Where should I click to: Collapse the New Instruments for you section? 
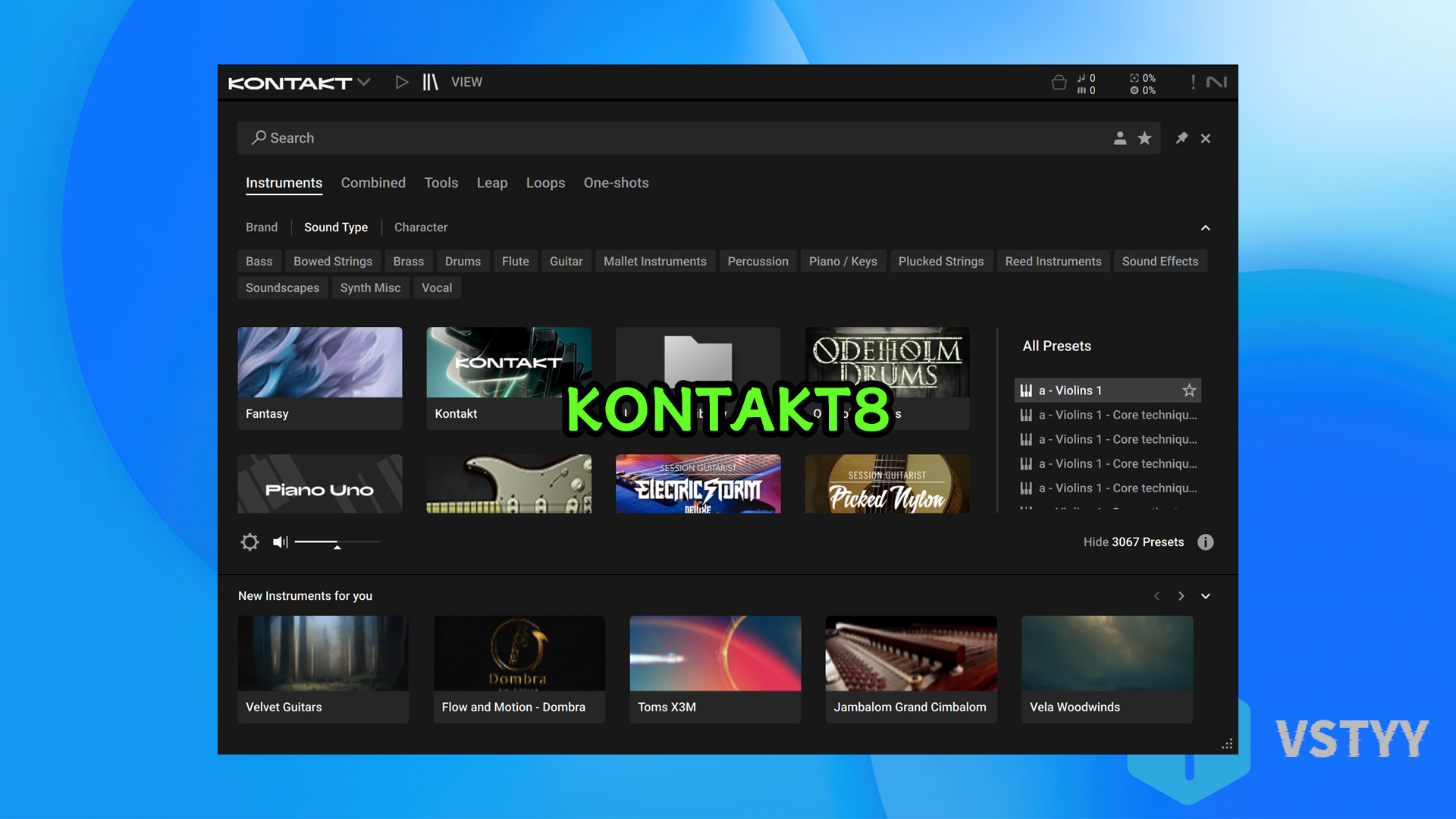pyautogui.click(x=1206, y=596)
